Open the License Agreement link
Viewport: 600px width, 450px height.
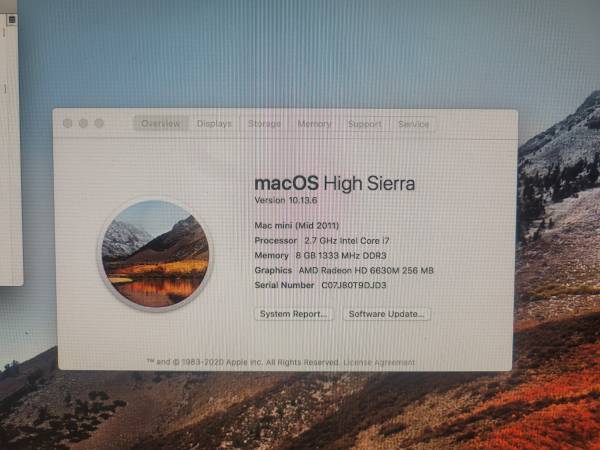tap(379, 362)
